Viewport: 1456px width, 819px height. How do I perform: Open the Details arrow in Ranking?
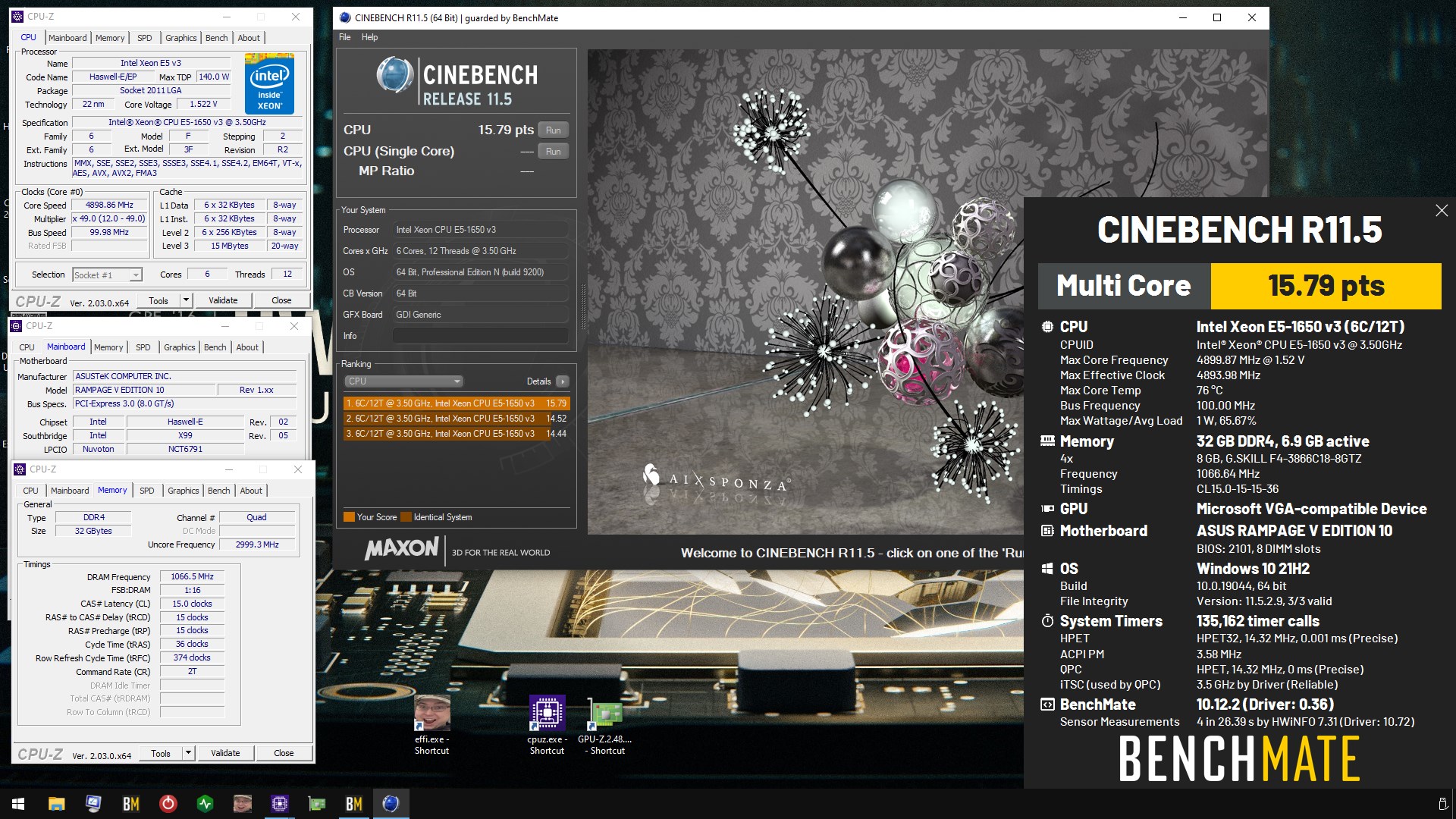(562, 381)
